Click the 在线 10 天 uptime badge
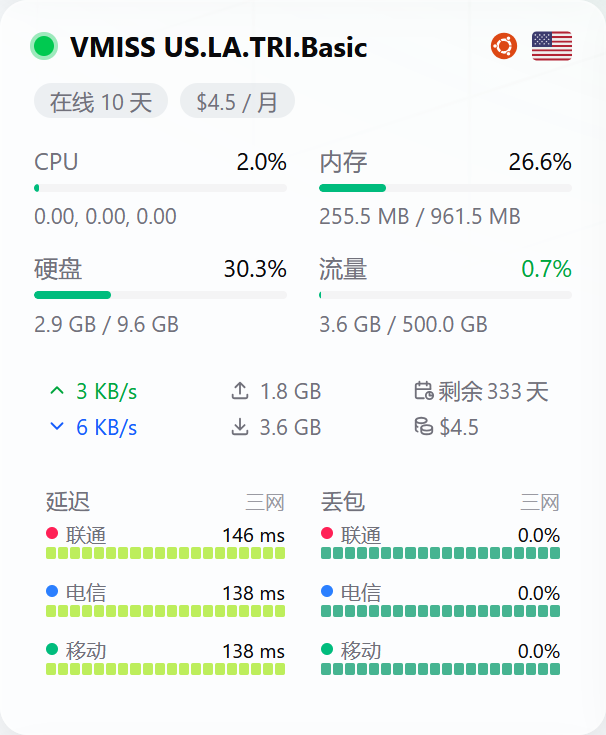Screen dimensions: 606x735 coord(101,101)
